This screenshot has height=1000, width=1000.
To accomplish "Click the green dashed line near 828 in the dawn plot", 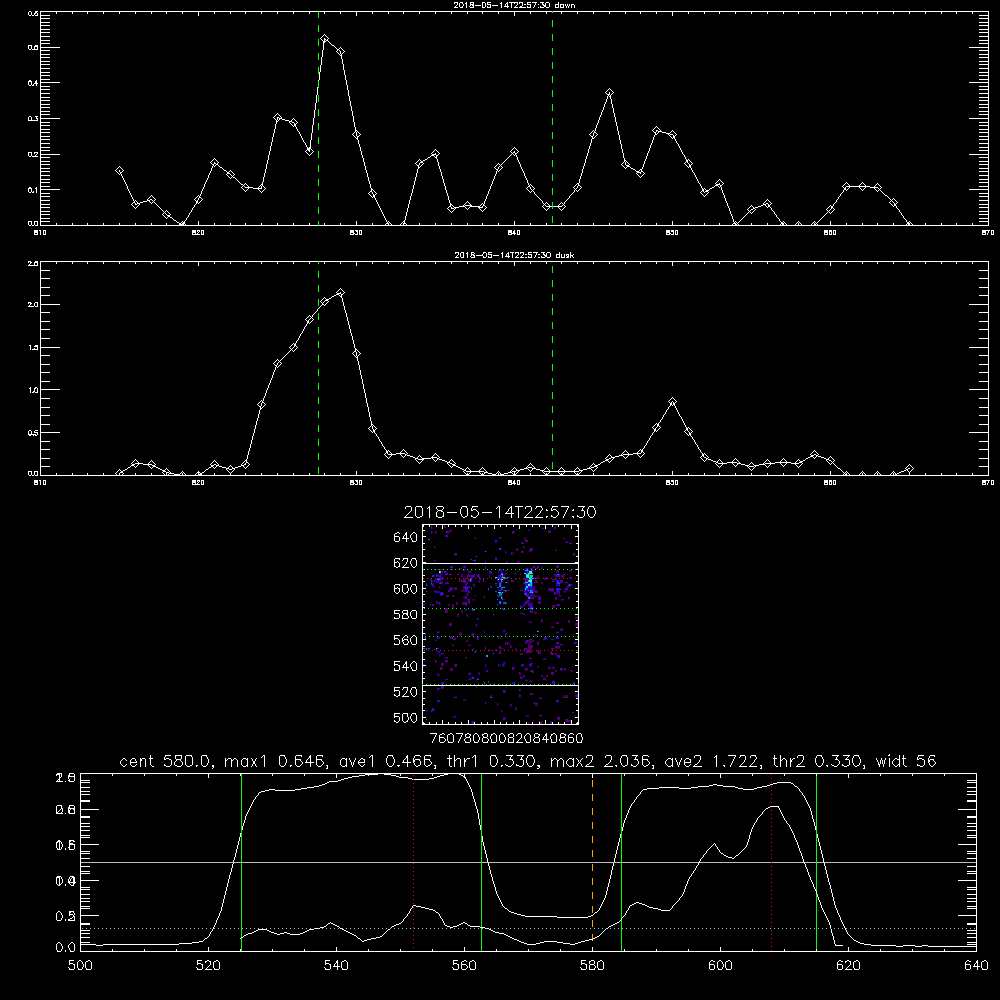I will (x=318, y=118).
